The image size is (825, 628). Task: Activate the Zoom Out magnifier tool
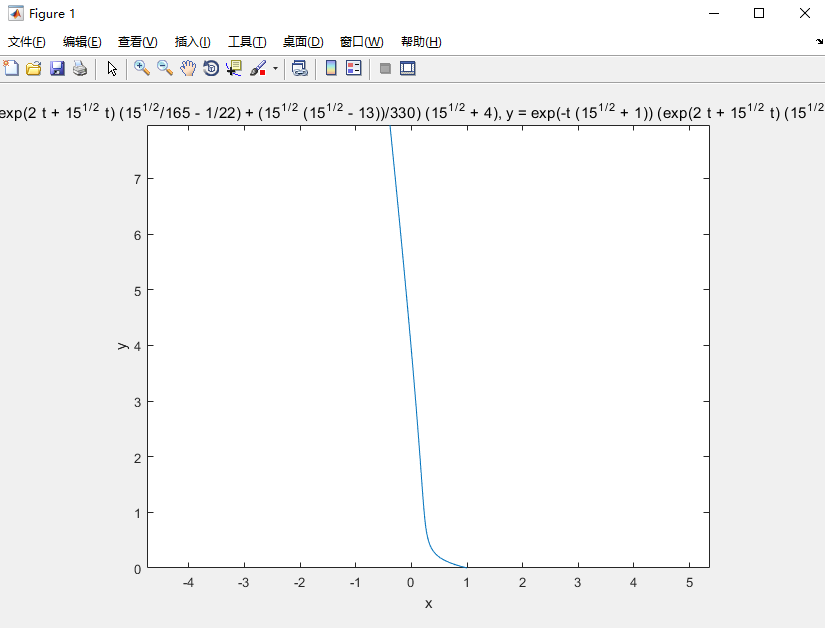(x=165, y=68)
